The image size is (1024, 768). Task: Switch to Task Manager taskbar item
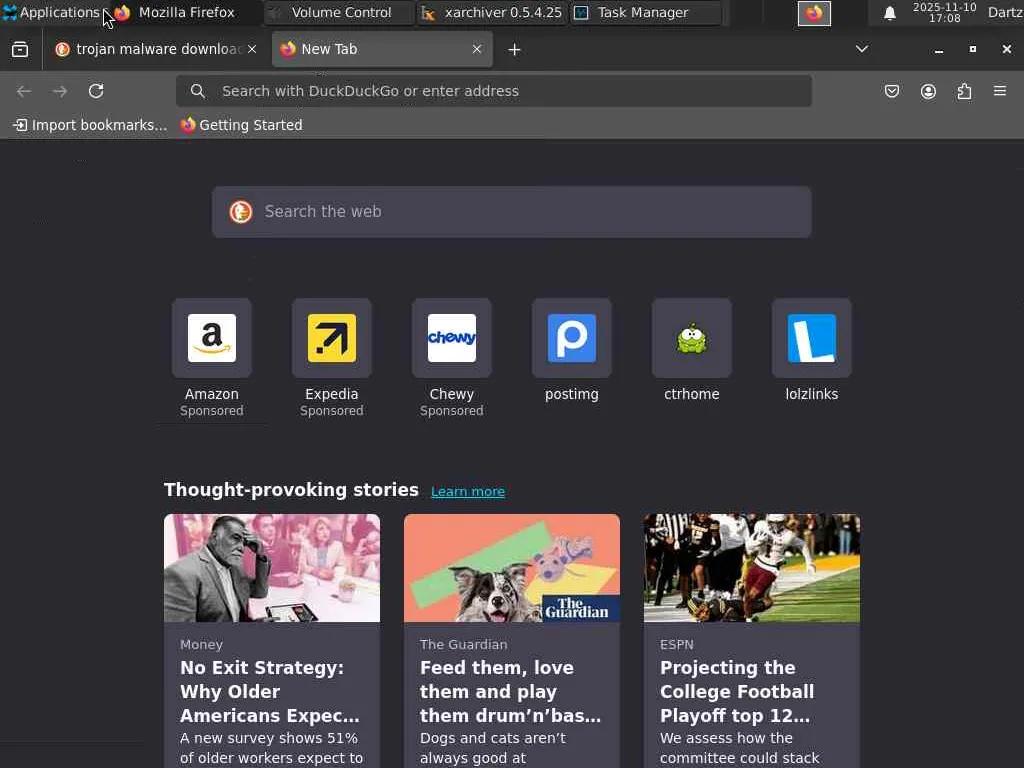click(x=646, y=12)
